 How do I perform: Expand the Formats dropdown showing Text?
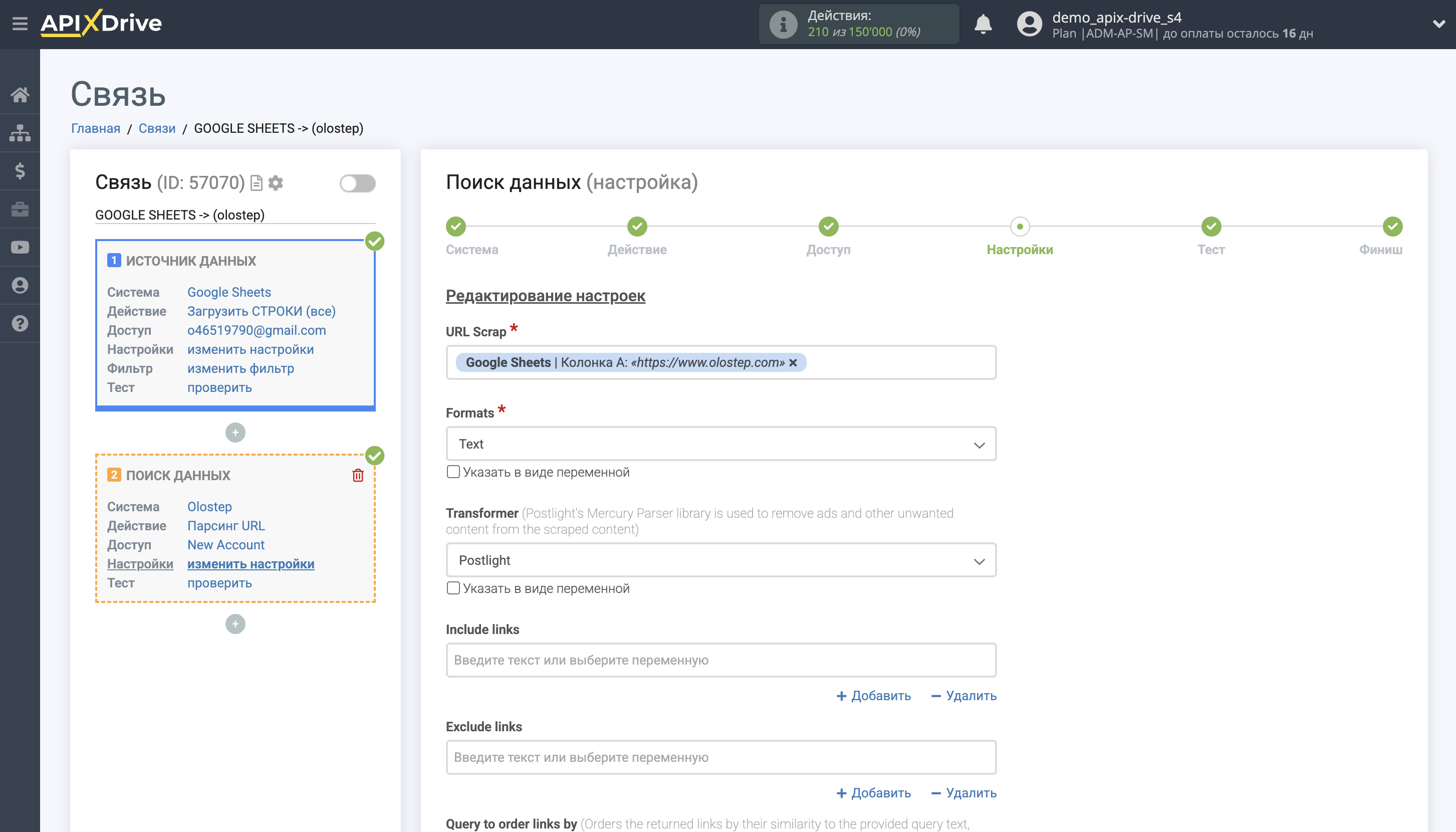720,444
